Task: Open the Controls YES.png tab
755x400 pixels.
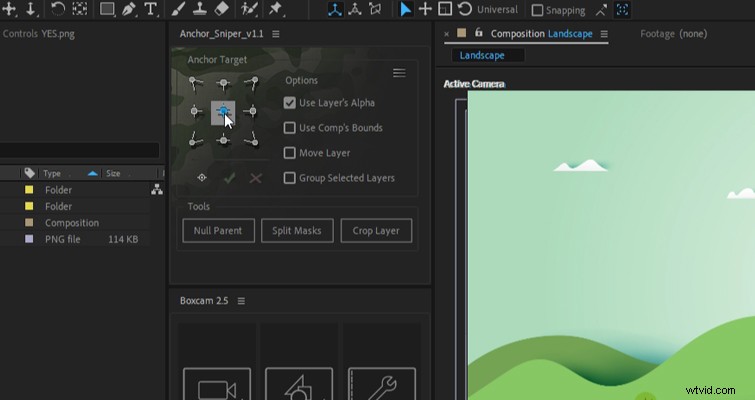Action: (39, 34)
